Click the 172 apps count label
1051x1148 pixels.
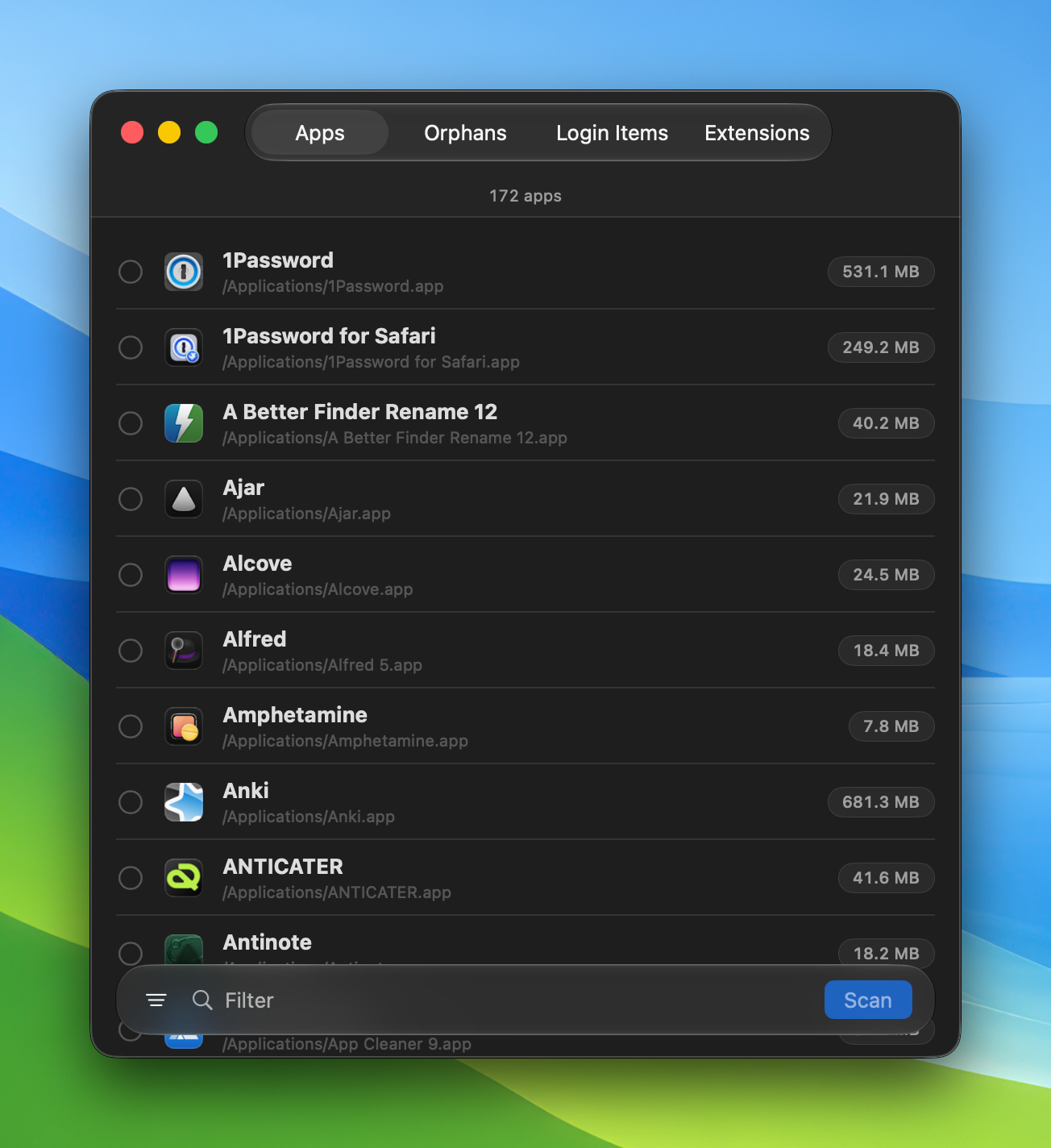pos(525,196)
